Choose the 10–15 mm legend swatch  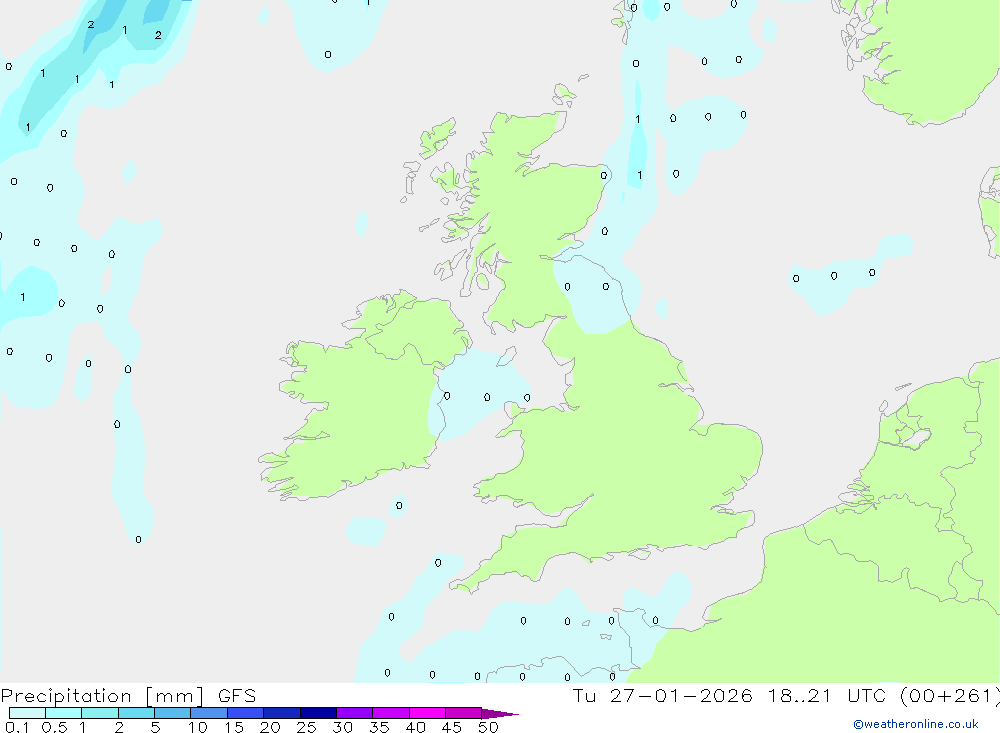209,713
